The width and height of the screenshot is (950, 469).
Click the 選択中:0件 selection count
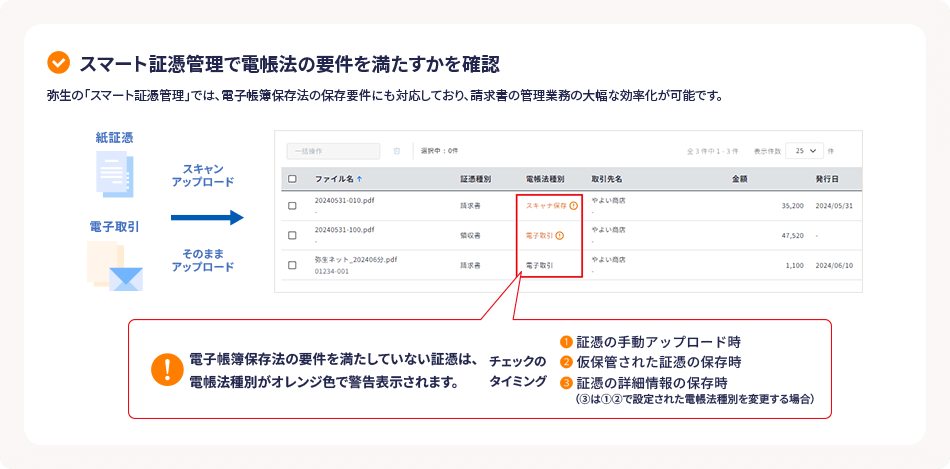tap(439, 151)
